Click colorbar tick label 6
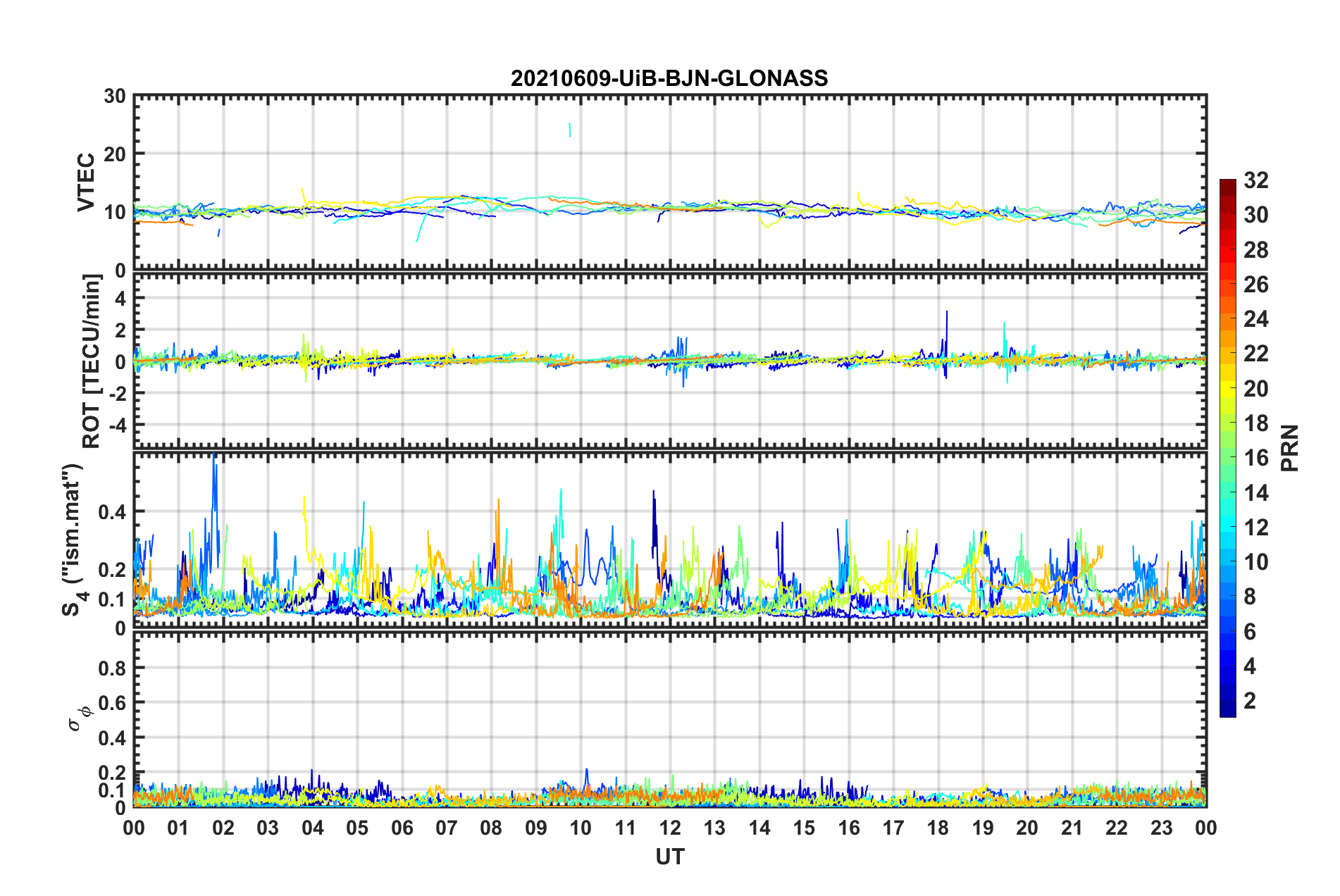Screen dimensions: 1340x896 [x=1250, y=632]
